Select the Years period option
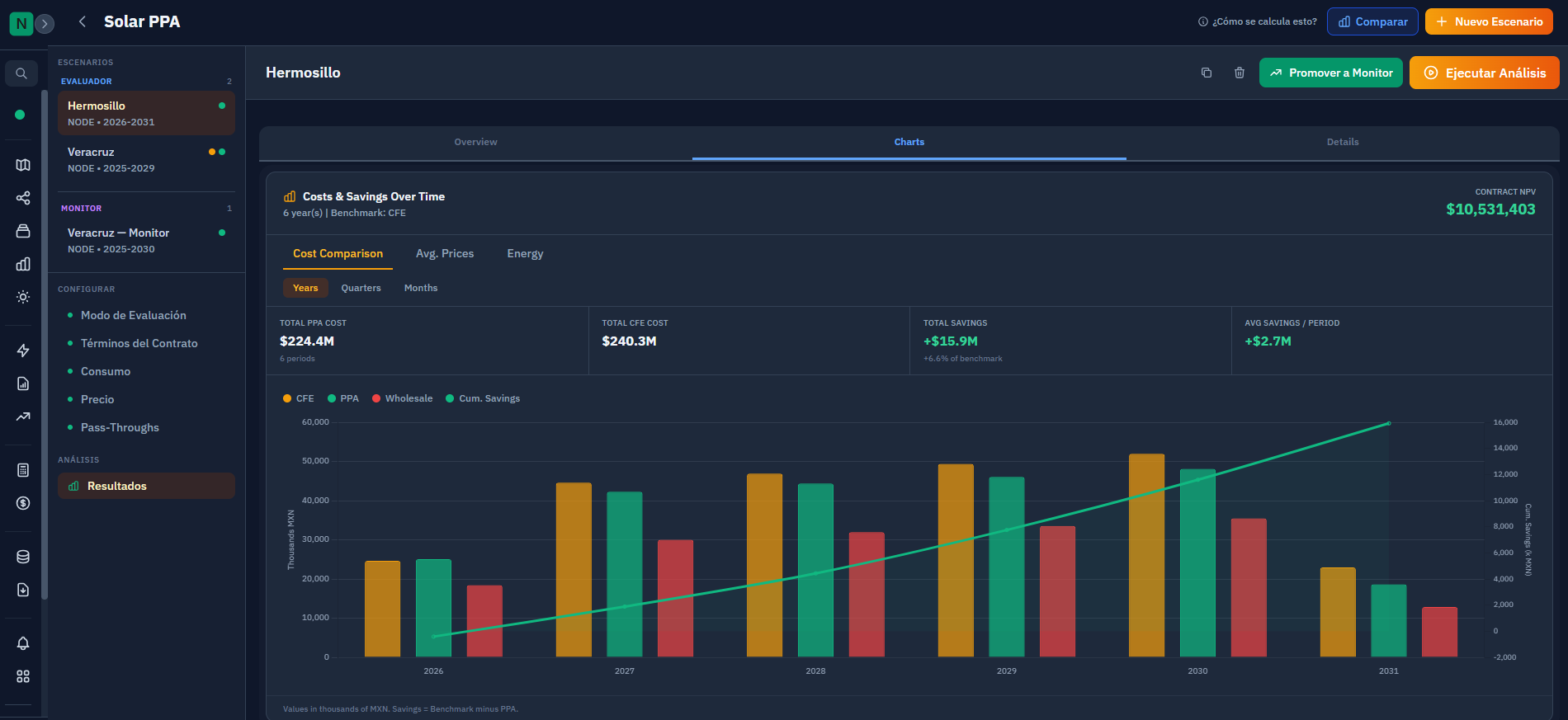 [x=305, y=288]
